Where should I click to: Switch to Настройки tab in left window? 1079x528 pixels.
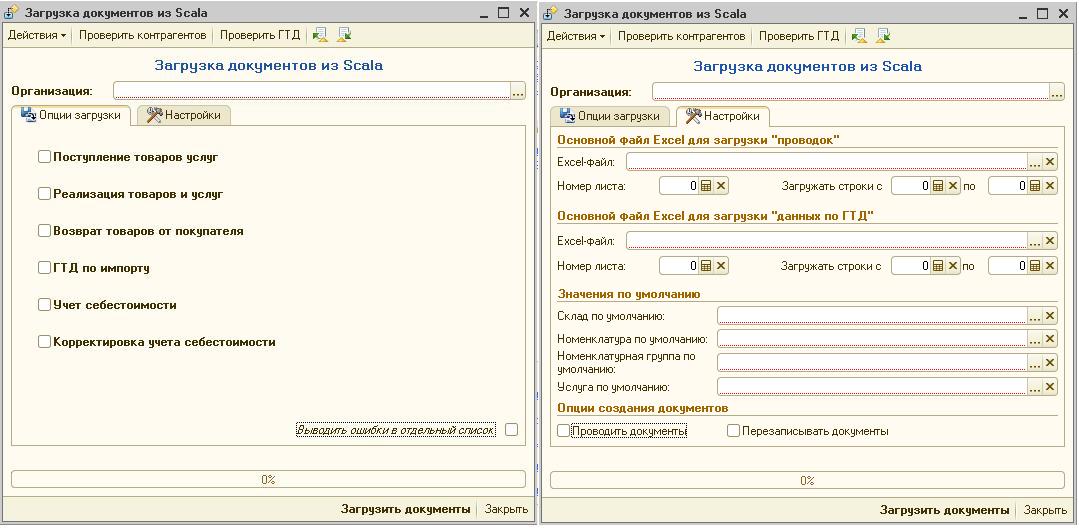click(x=184, y=115)
